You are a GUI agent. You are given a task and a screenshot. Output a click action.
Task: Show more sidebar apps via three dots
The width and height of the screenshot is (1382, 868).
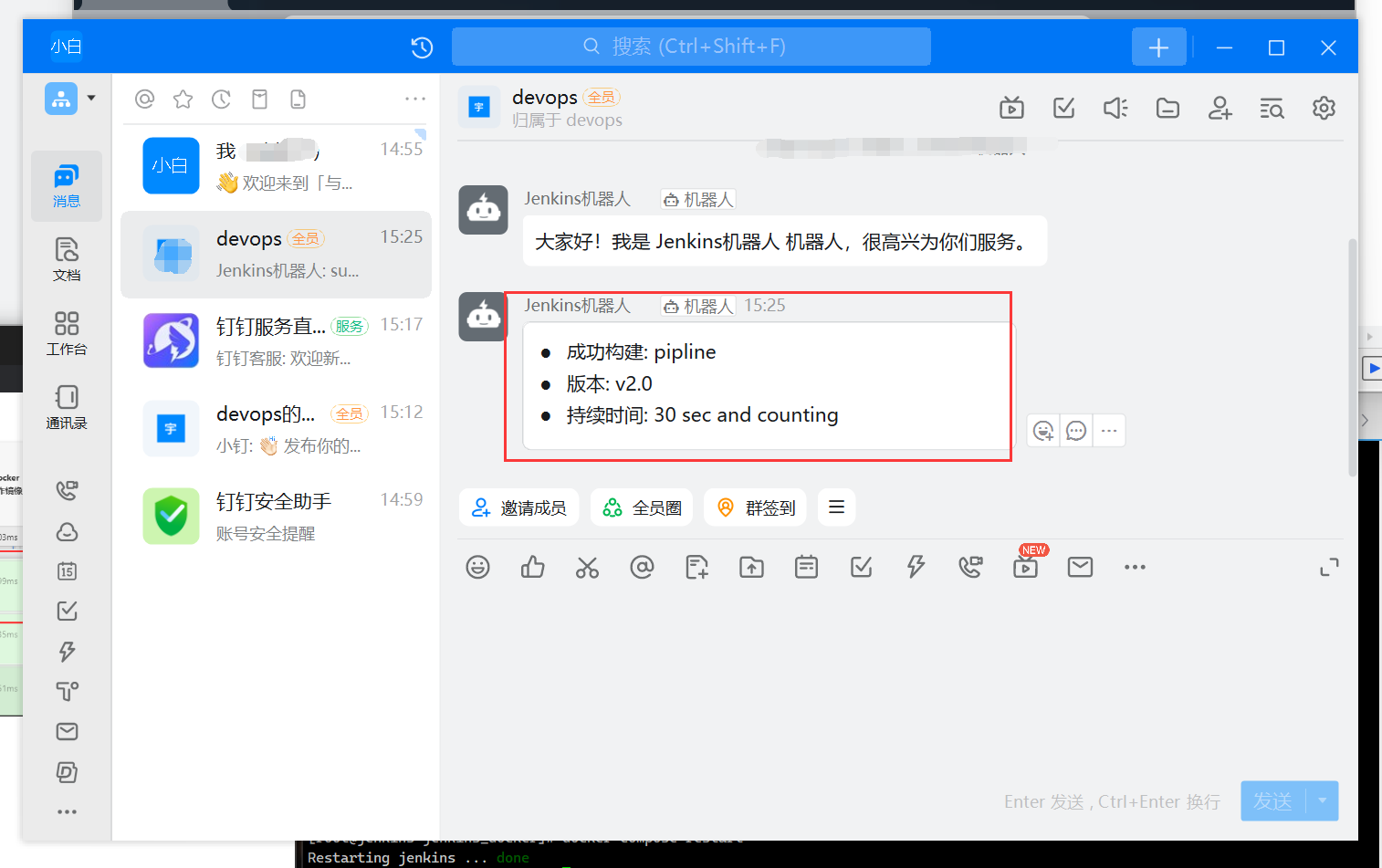[x=67, y=811]
